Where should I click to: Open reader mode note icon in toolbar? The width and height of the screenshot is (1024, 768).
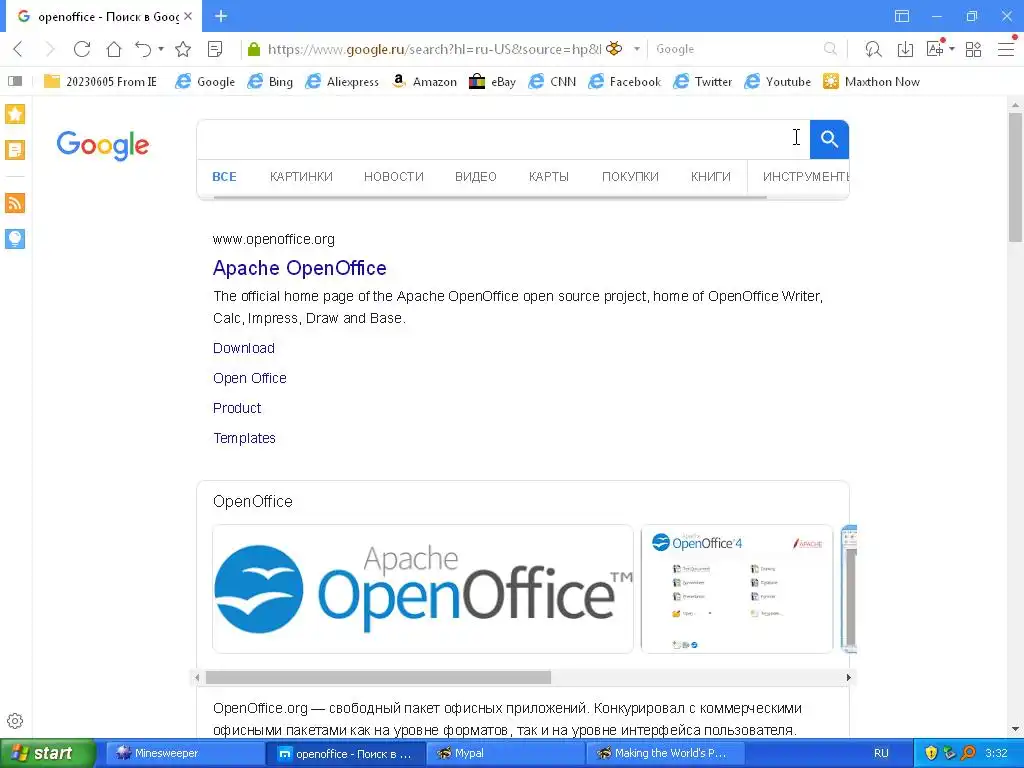[215, 49]
